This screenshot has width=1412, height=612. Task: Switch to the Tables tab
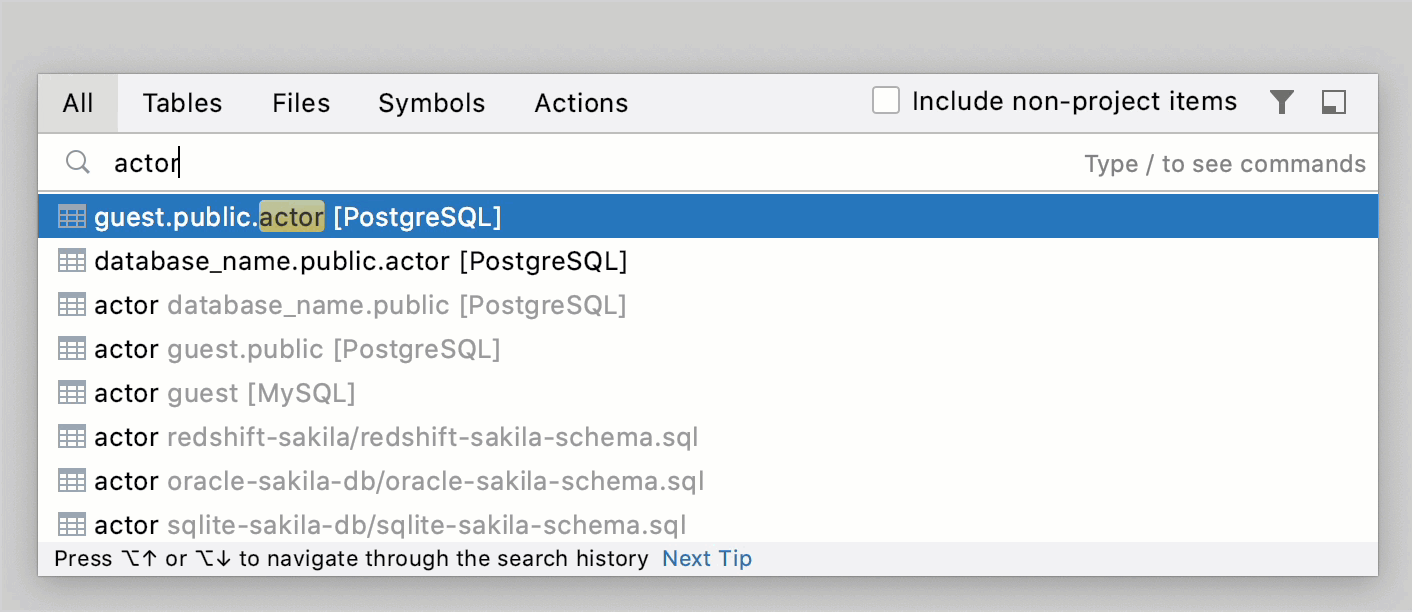coord(182,103)
